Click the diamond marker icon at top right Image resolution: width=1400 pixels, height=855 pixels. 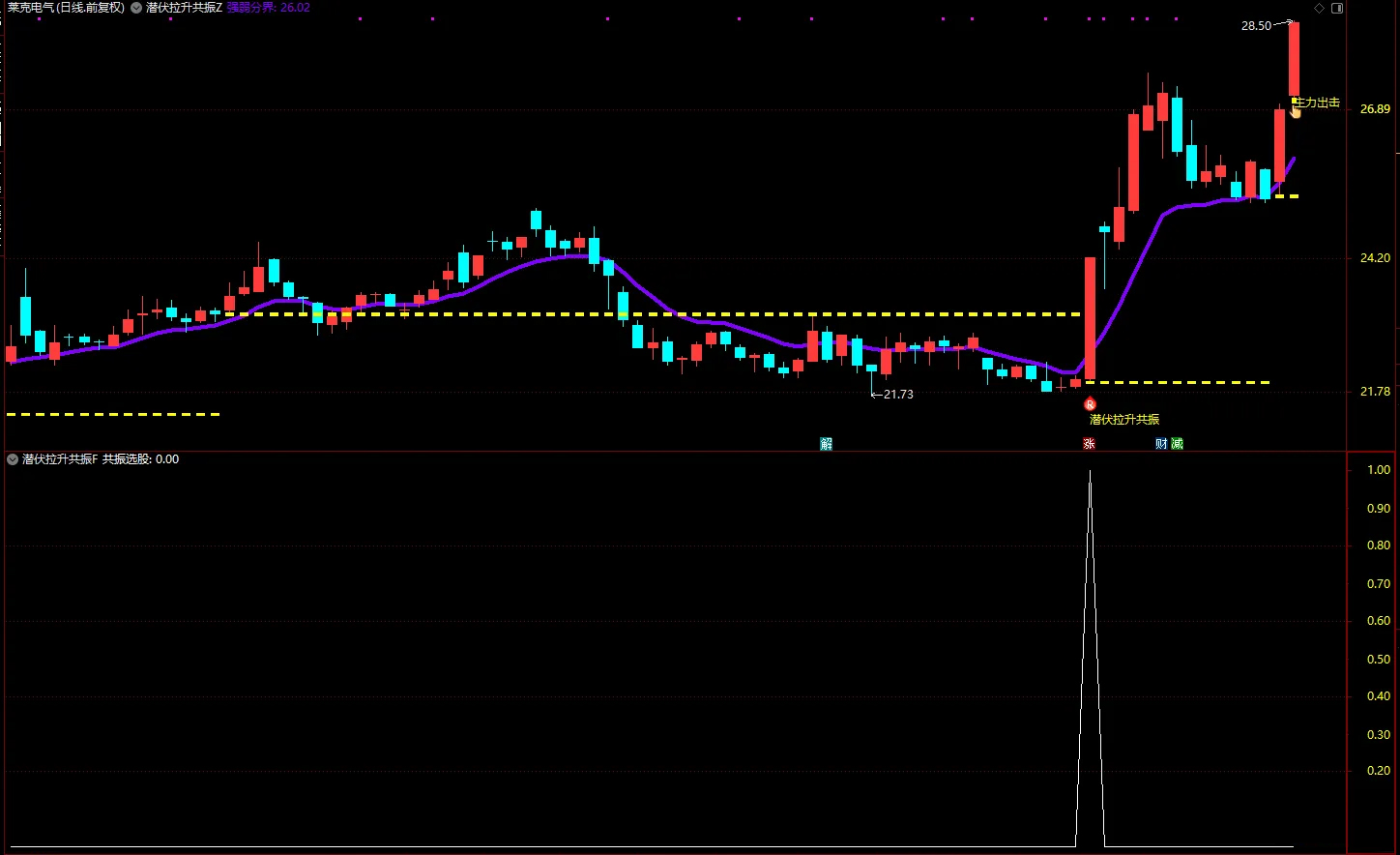pyautogui.click(x=1319, y=8)
